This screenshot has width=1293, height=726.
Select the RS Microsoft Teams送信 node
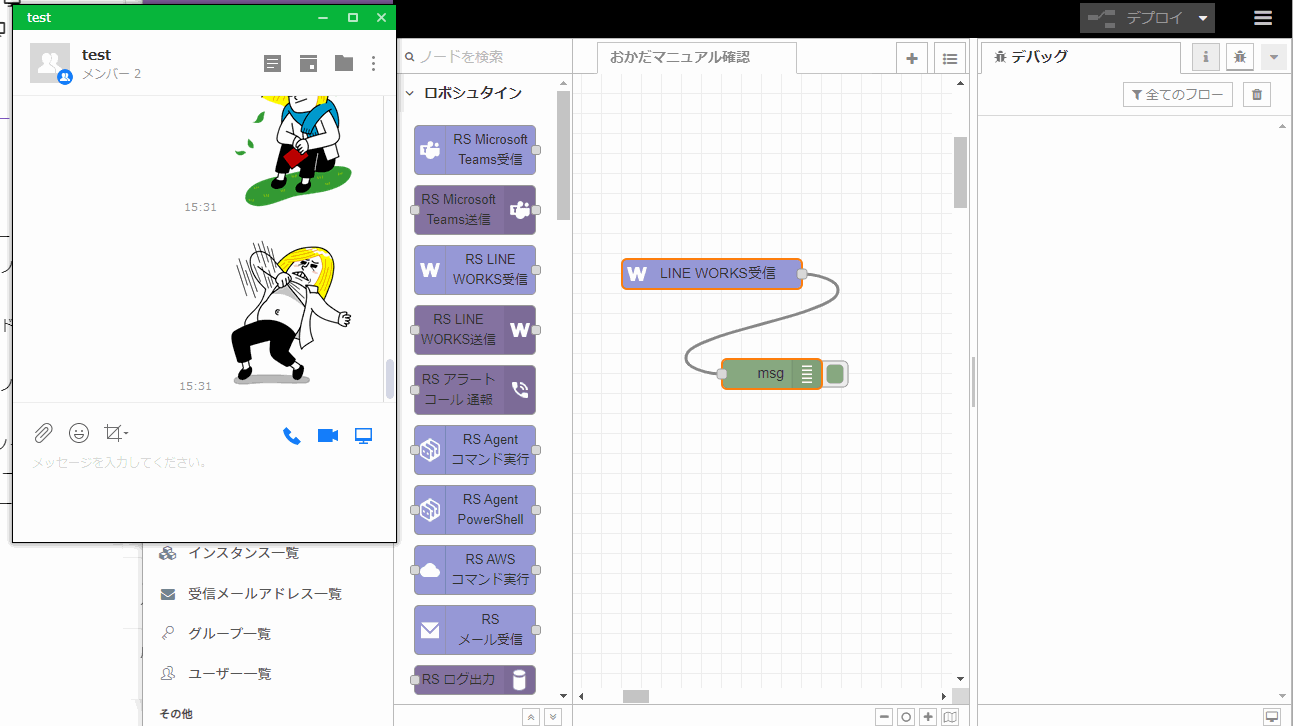[475, 210]
